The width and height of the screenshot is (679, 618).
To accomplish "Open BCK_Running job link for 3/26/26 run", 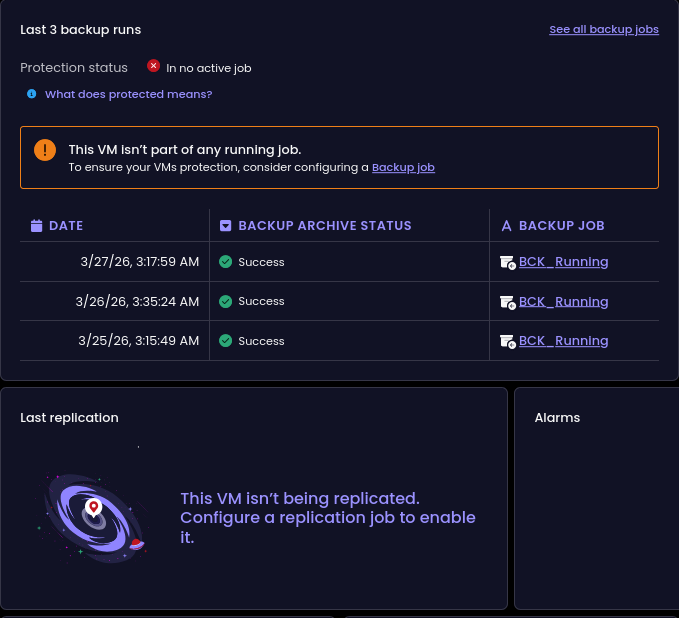I will point(563,301).
